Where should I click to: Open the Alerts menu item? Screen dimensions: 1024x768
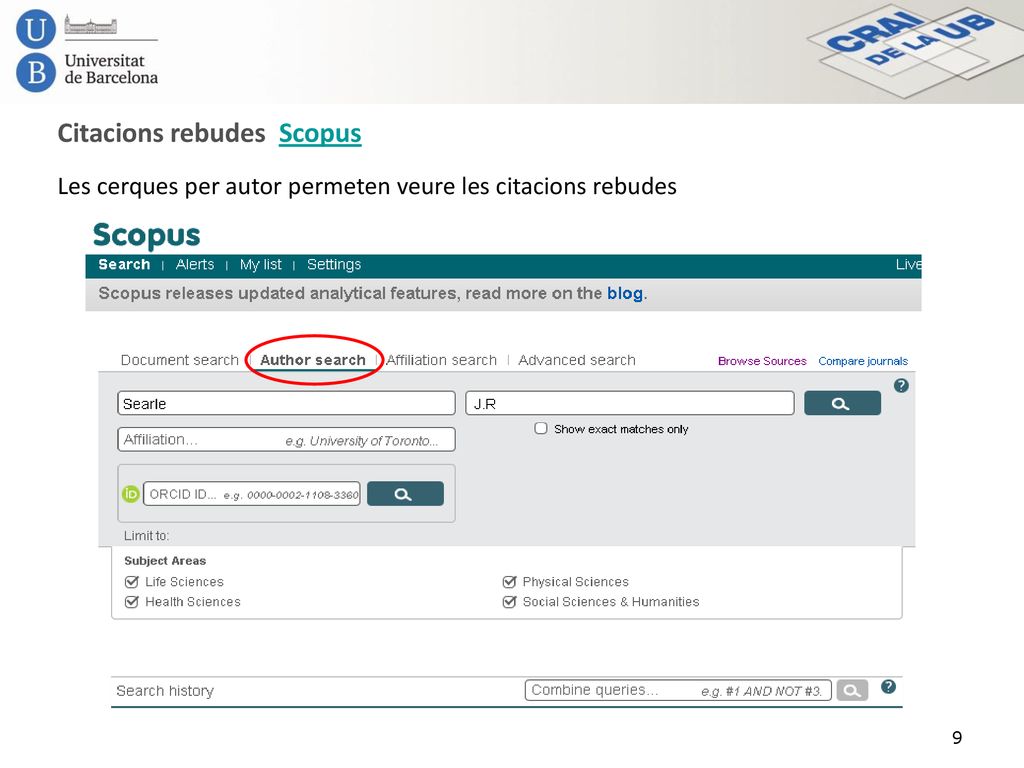[195, 264]
